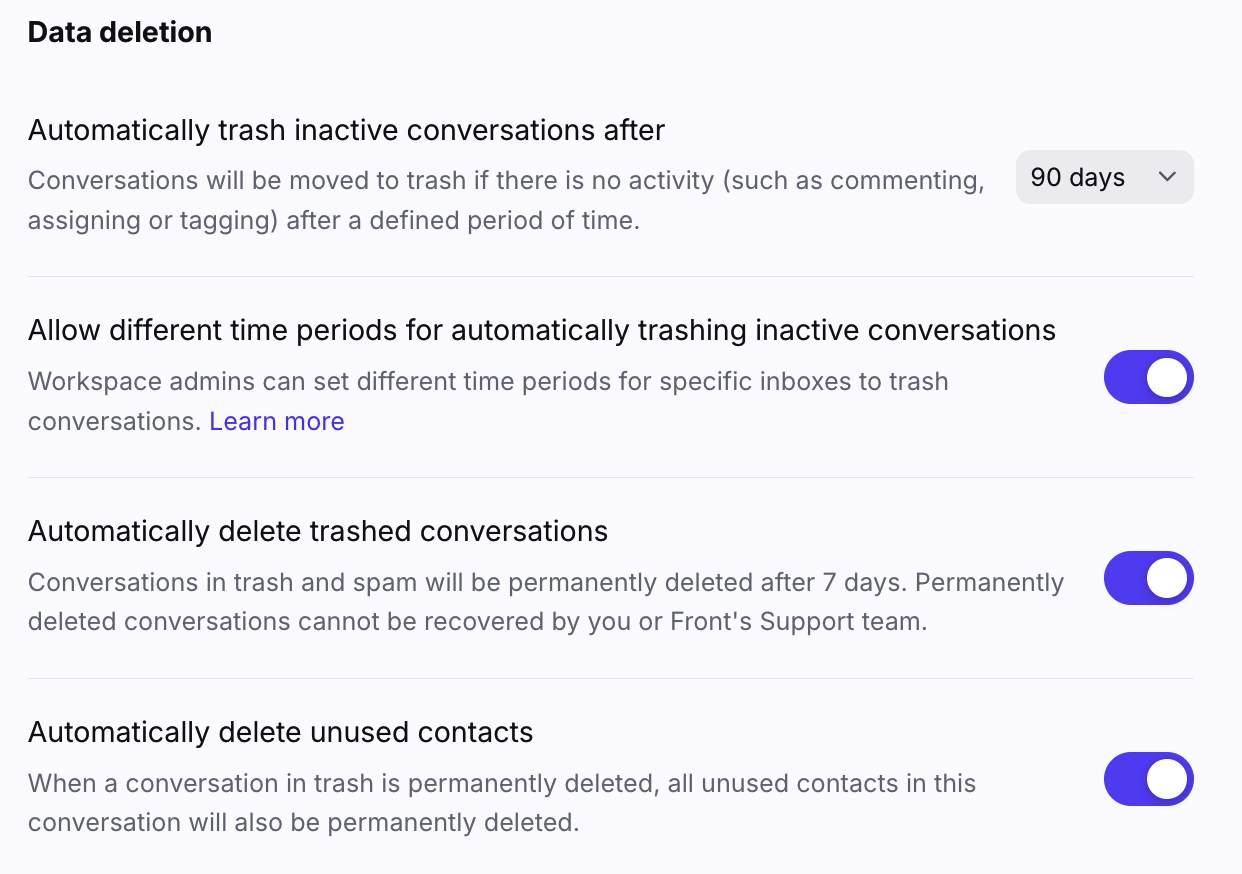This screenshot has width=1242, height=874.
Task: Click 'Automatically delete trashed conversations' title
Action: tap(318, 531)
